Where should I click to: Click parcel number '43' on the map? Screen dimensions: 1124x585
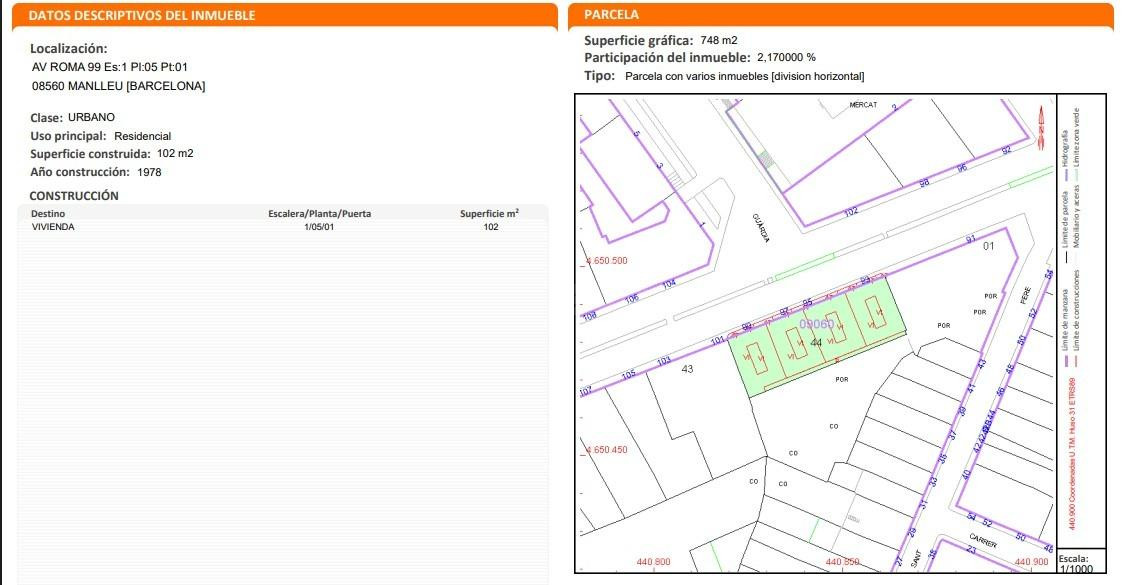pos(687,369)
